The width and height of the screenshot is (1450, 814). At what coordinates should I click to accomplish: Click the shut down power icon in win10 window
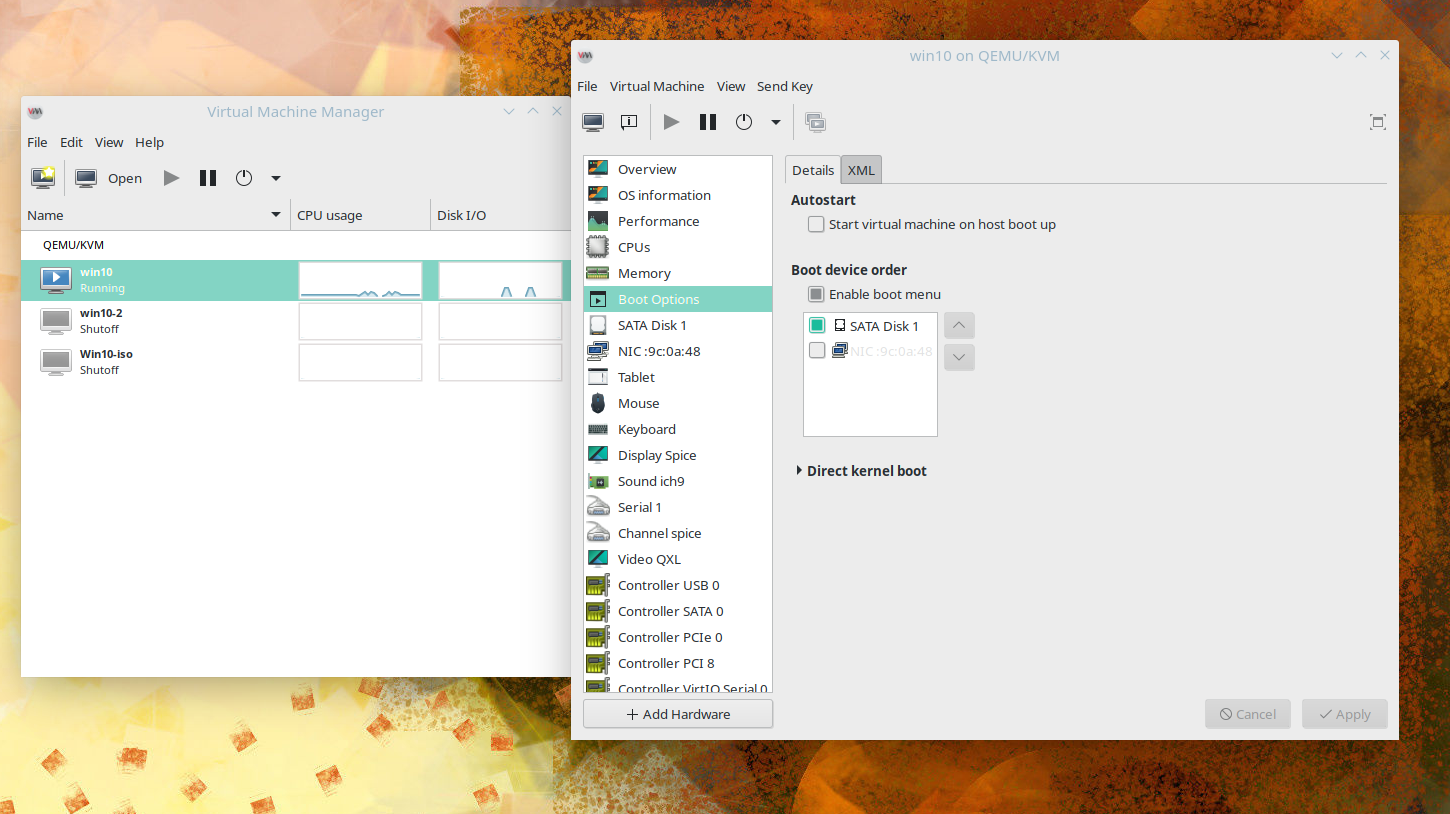(744, 122)
